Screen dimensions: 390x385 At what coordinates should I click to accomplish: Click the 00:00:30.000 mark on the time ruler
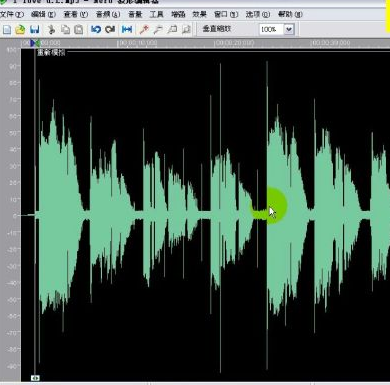click(x=331, y=43)
